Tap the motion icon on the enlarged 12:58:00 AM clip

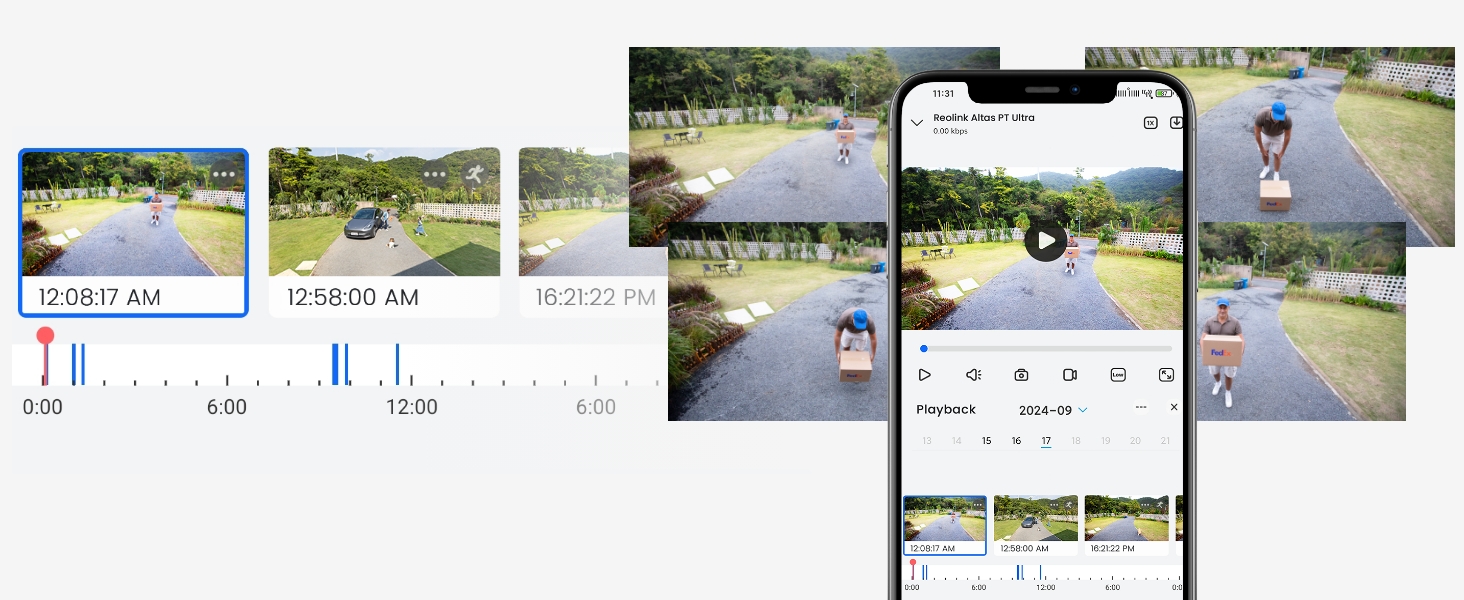pos(475,174)
